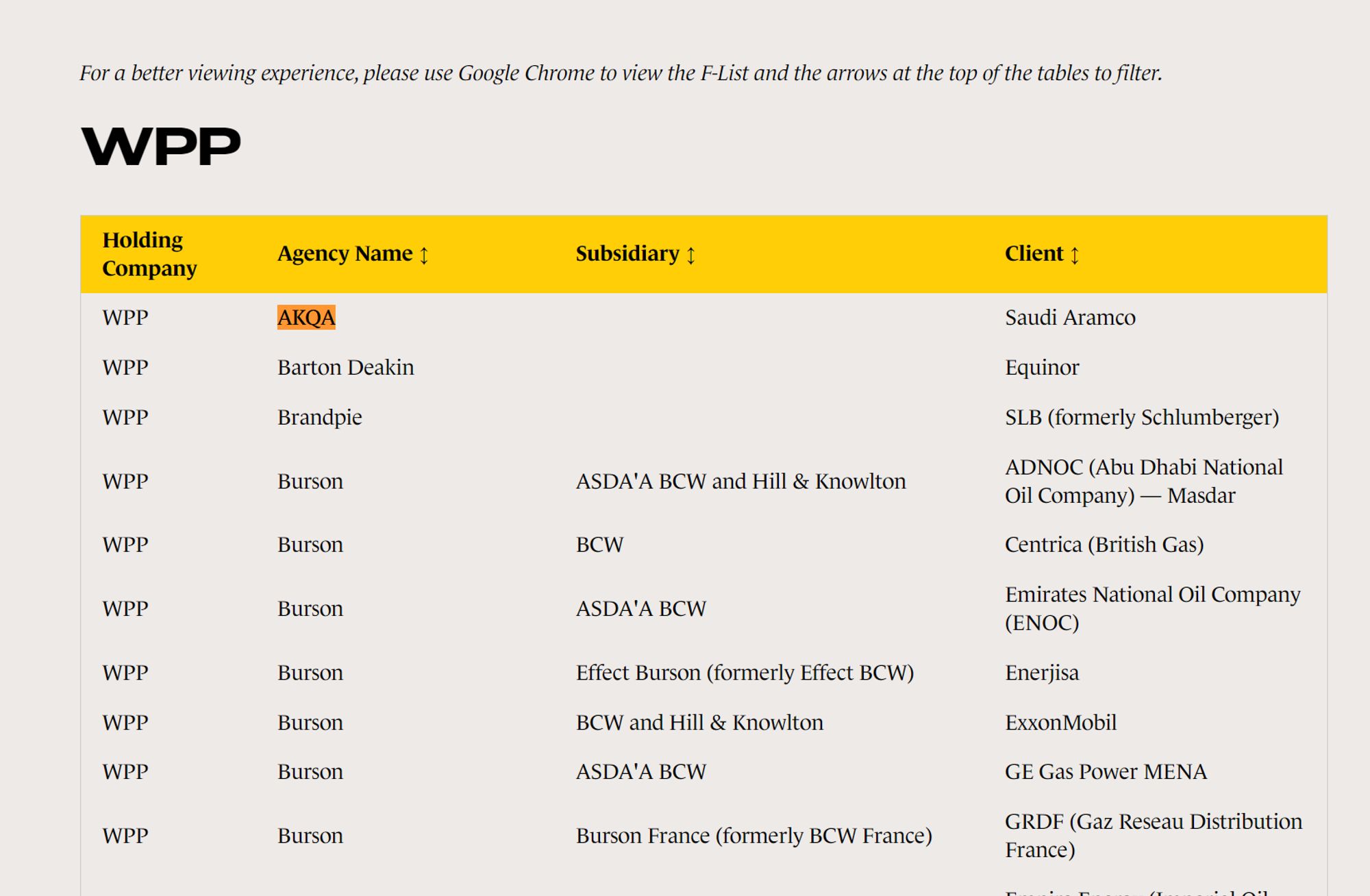
Task: Sort table by Subsidiary arrow
Action: [x=690, y=255]
